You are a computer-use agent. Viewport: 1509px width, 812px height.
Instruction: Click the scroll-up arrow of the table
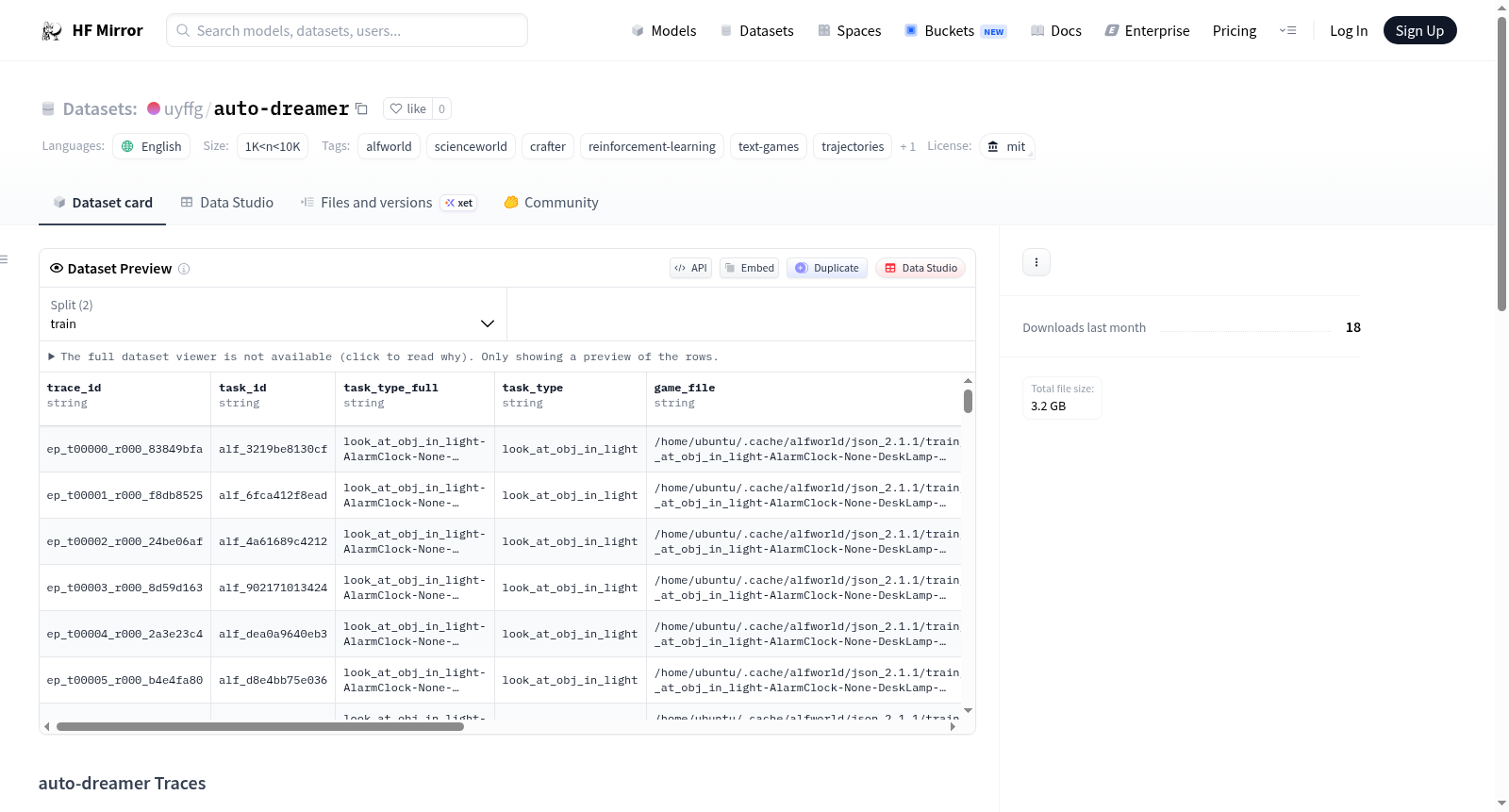[x=968, y=381]
